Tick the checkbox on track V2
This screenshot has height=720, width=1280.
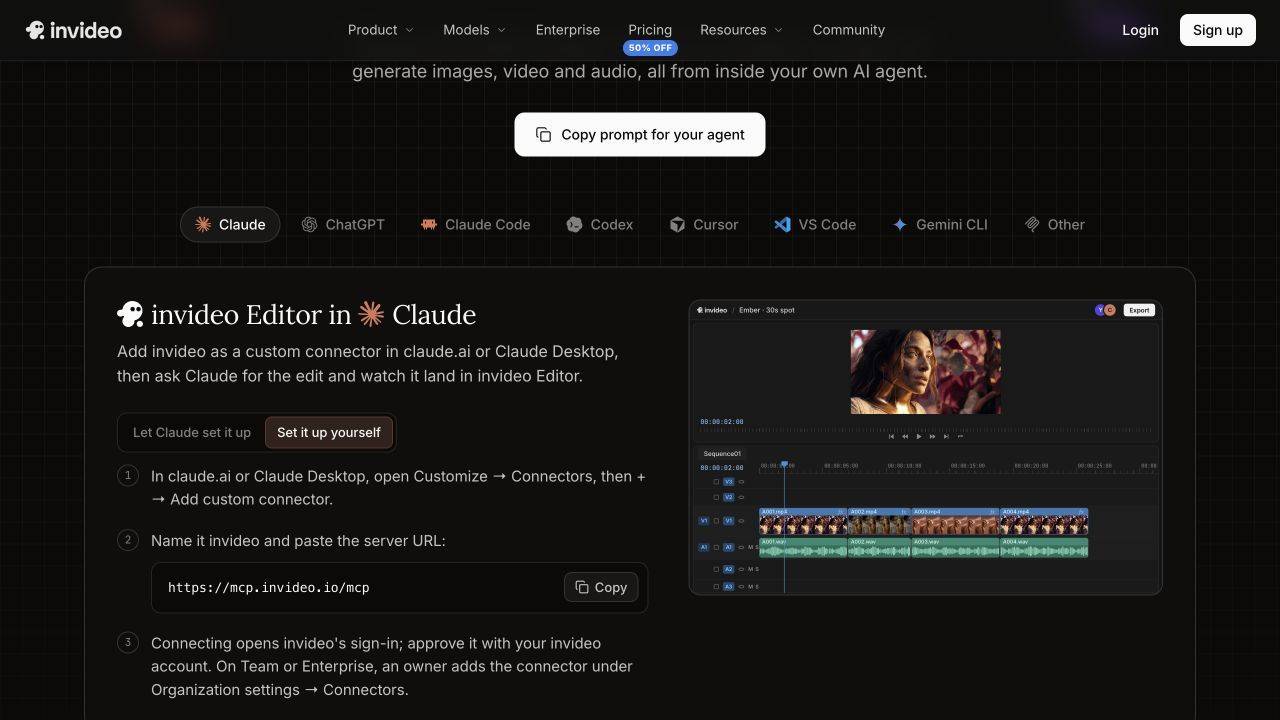pos(716,497)
